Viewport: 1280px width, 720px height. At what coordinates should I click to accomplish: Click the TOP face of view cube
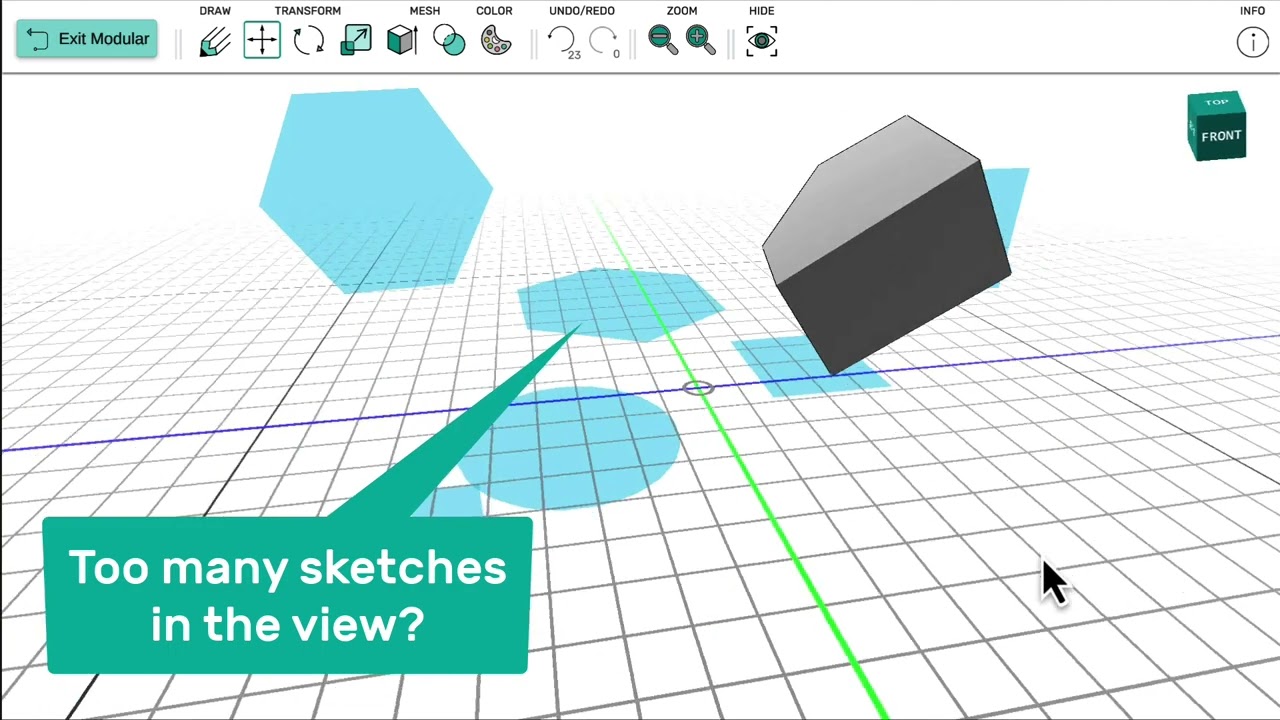[x=1216, y=102]
